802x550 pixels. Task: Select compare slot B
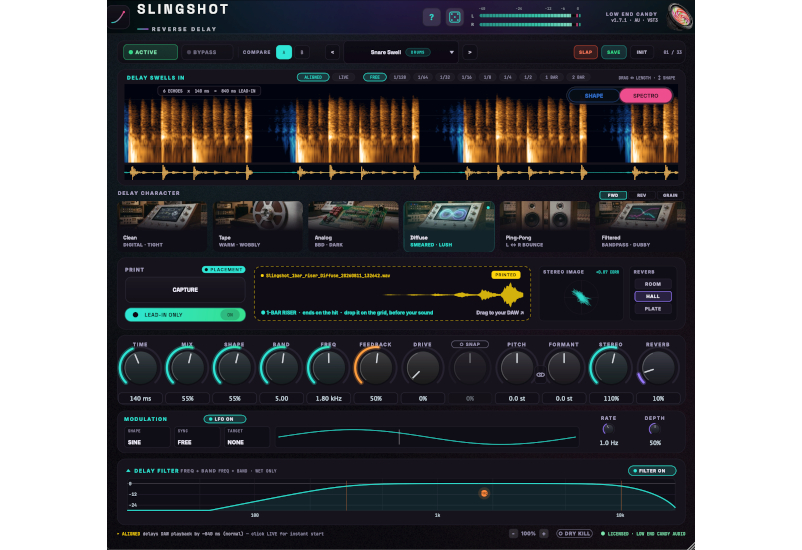pyautogui.click(x=302, y=52)
